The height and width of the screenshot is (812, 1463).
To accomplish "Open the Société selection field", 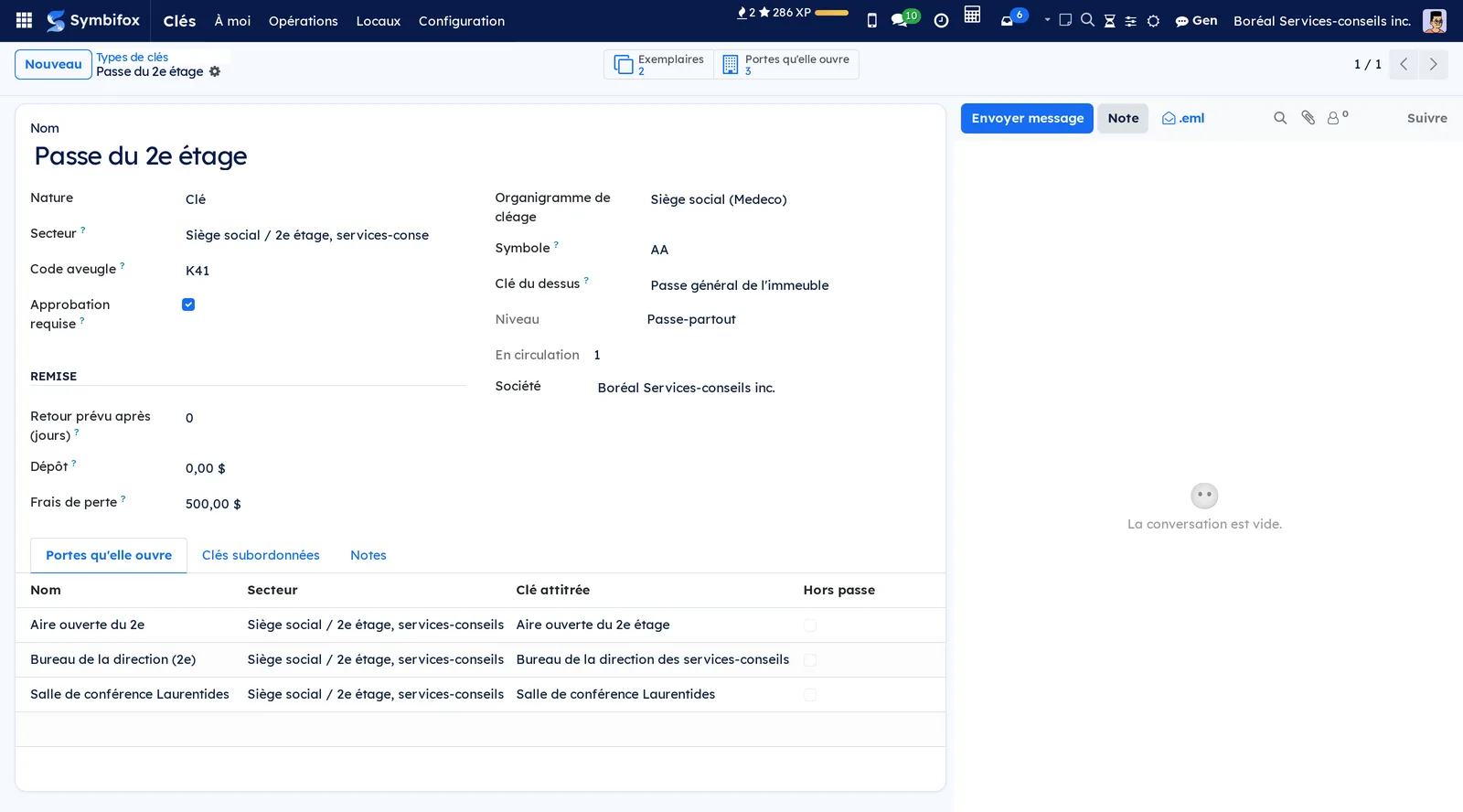I will [763, 388].
